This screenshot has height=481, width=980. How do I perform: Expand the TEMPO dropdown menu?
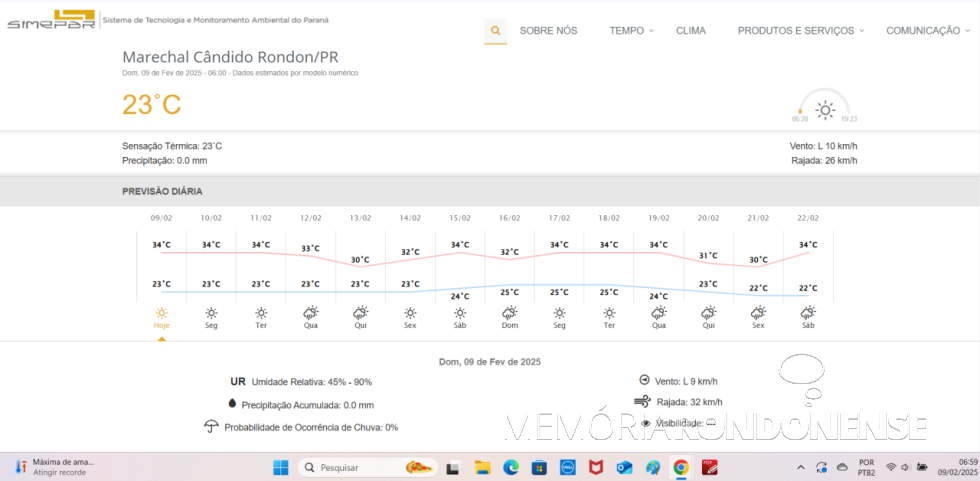pyautogui.click(x=631, y=31)
